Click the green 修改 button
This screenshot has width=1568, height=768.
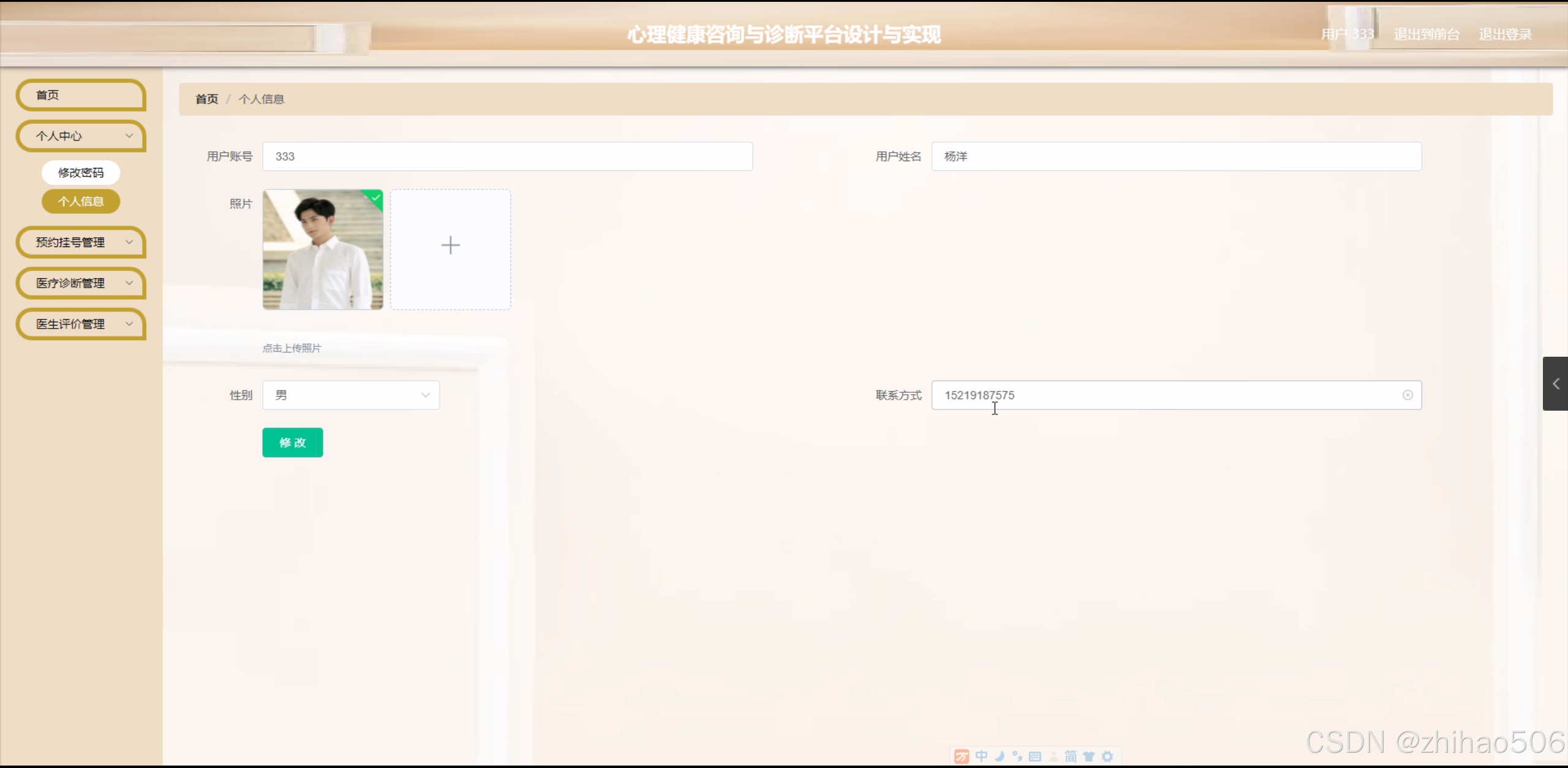(292, 443)
